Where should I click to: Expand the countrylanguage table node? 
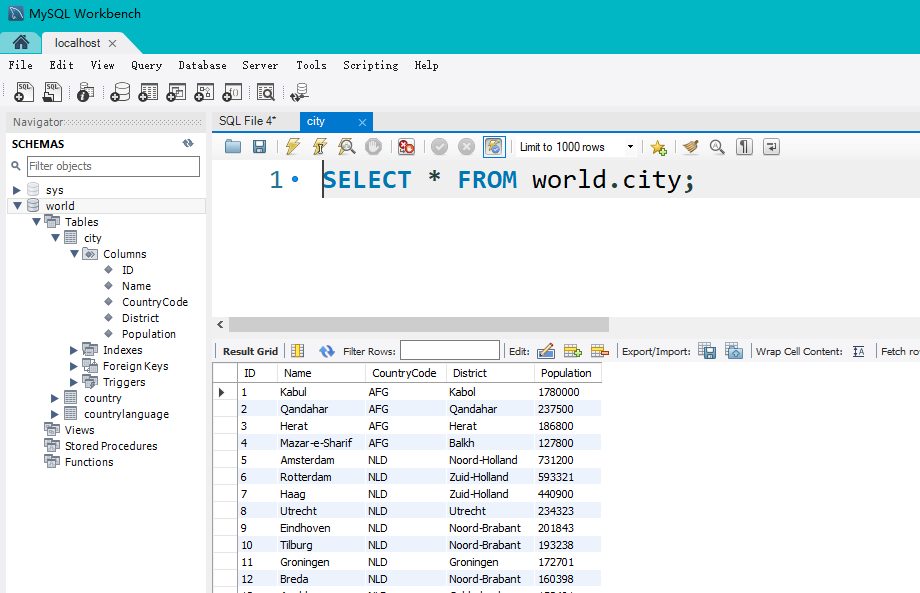[x=55, y=414]
